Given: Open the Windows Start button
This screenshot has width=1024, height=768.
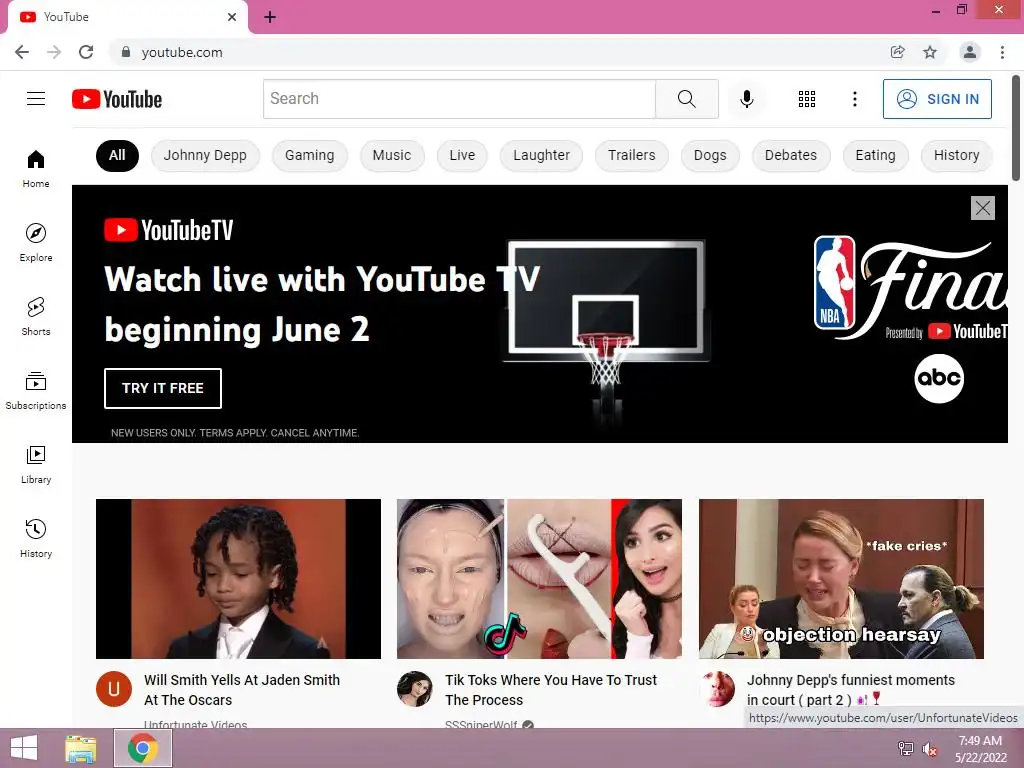Looking at the screenshot, I should coord(24,748).
